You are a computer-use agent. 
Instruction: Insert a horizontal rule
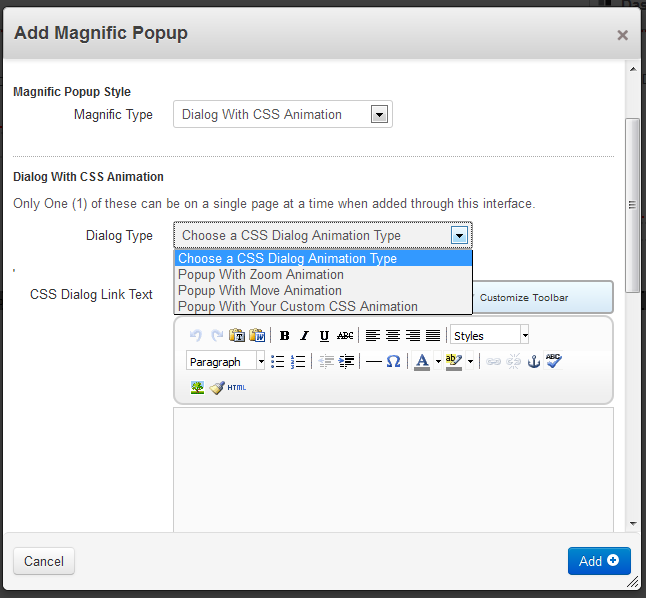coord(374,361)
